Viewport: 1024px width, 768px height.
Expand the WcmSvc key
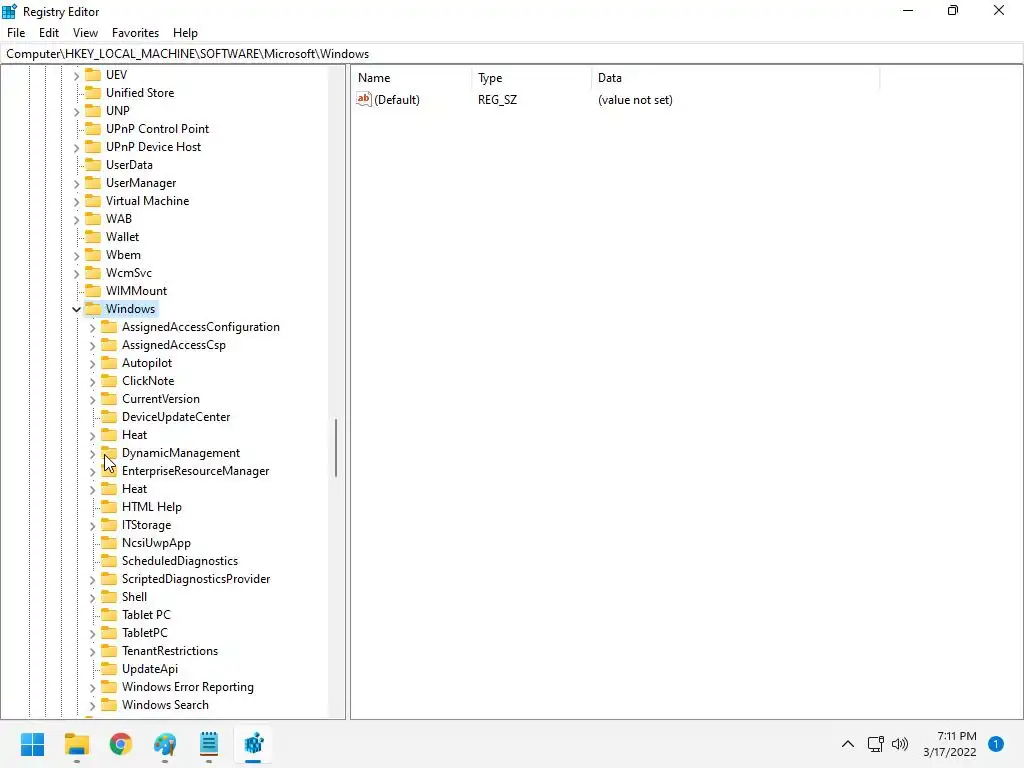(x=76, y=273)
